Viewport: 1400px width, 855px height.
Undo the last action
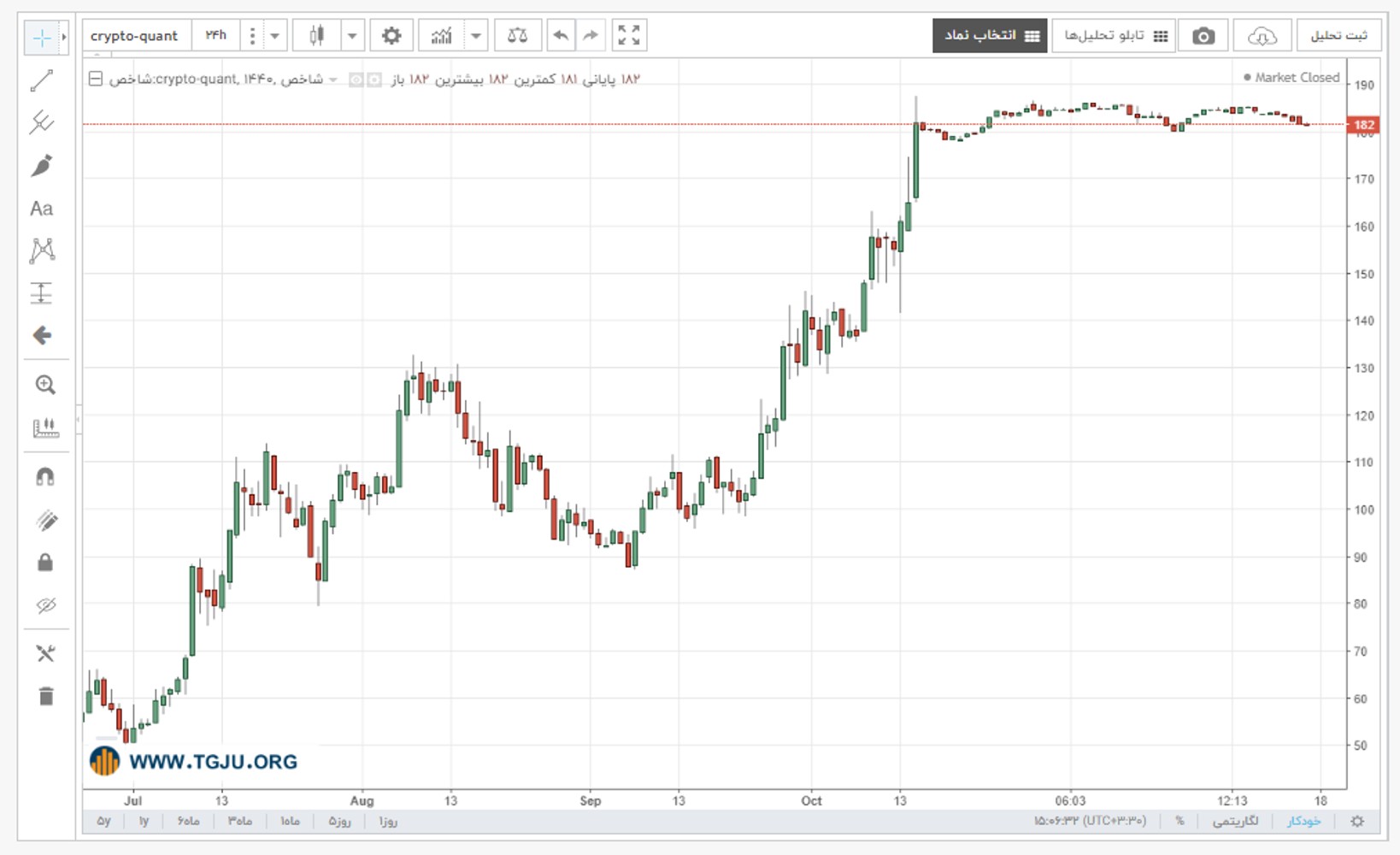[561, 36]
